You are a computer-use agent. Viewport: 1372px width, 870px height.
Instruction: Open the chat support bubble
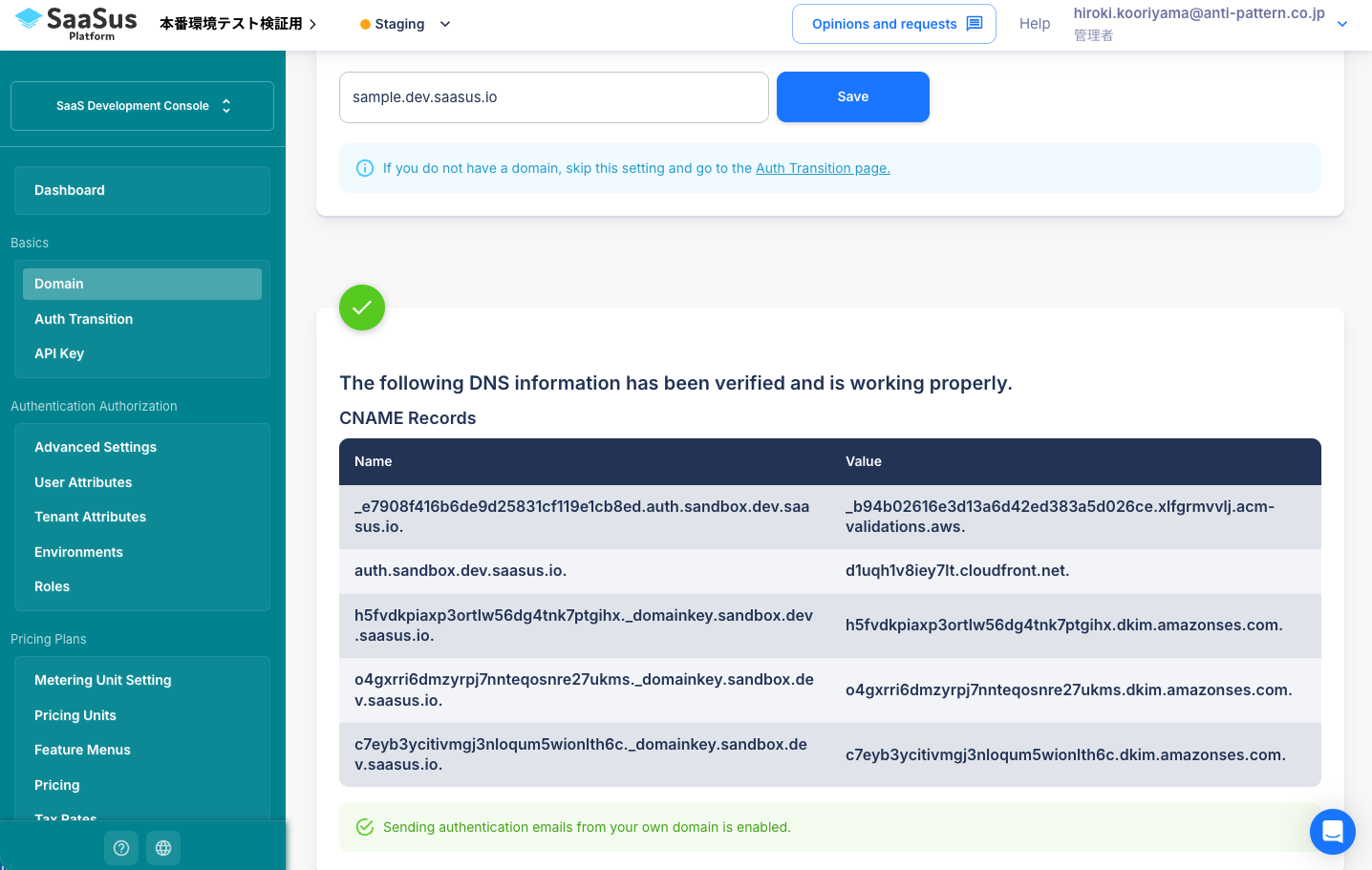pyautogui.click(x=1332, y=832)
